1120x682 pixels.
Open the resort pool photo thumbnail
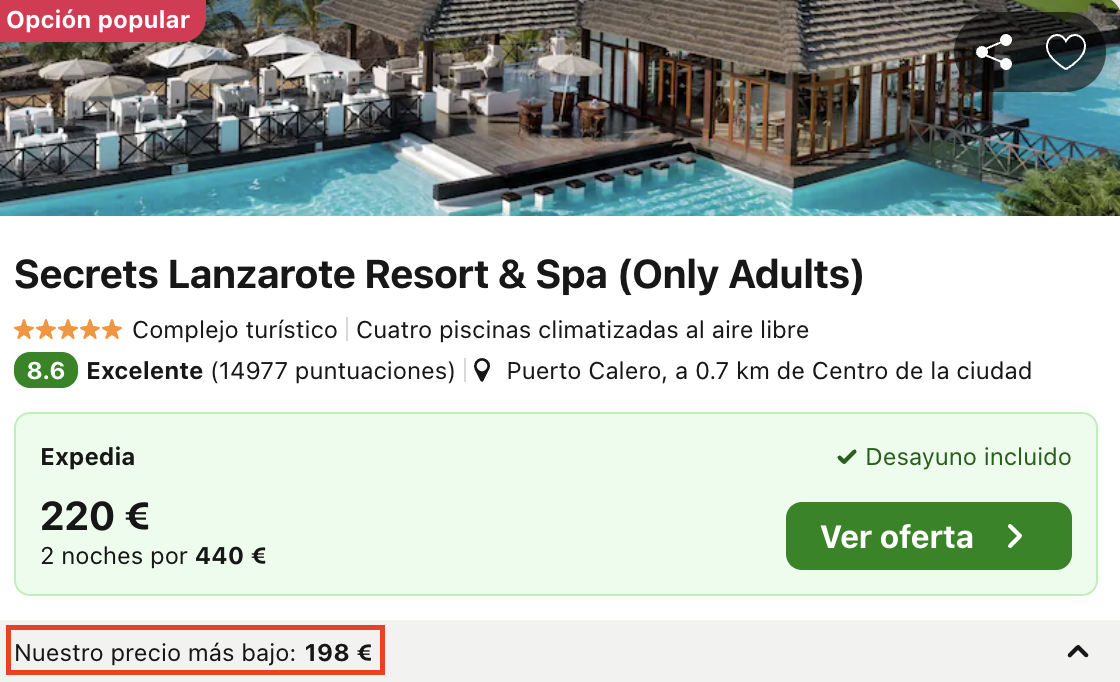tap(560, 108)
